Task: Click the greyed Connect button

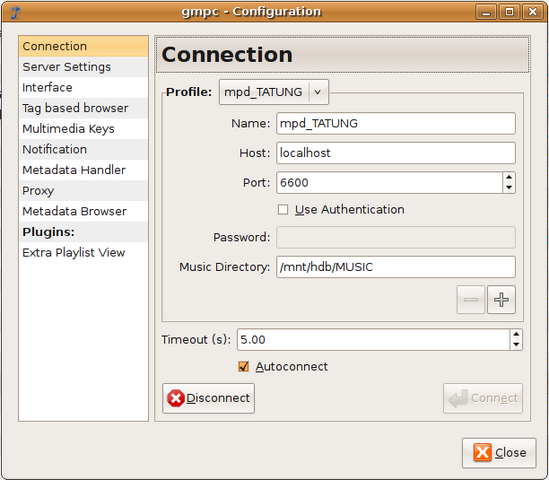Action: click(x=483, y=398)
